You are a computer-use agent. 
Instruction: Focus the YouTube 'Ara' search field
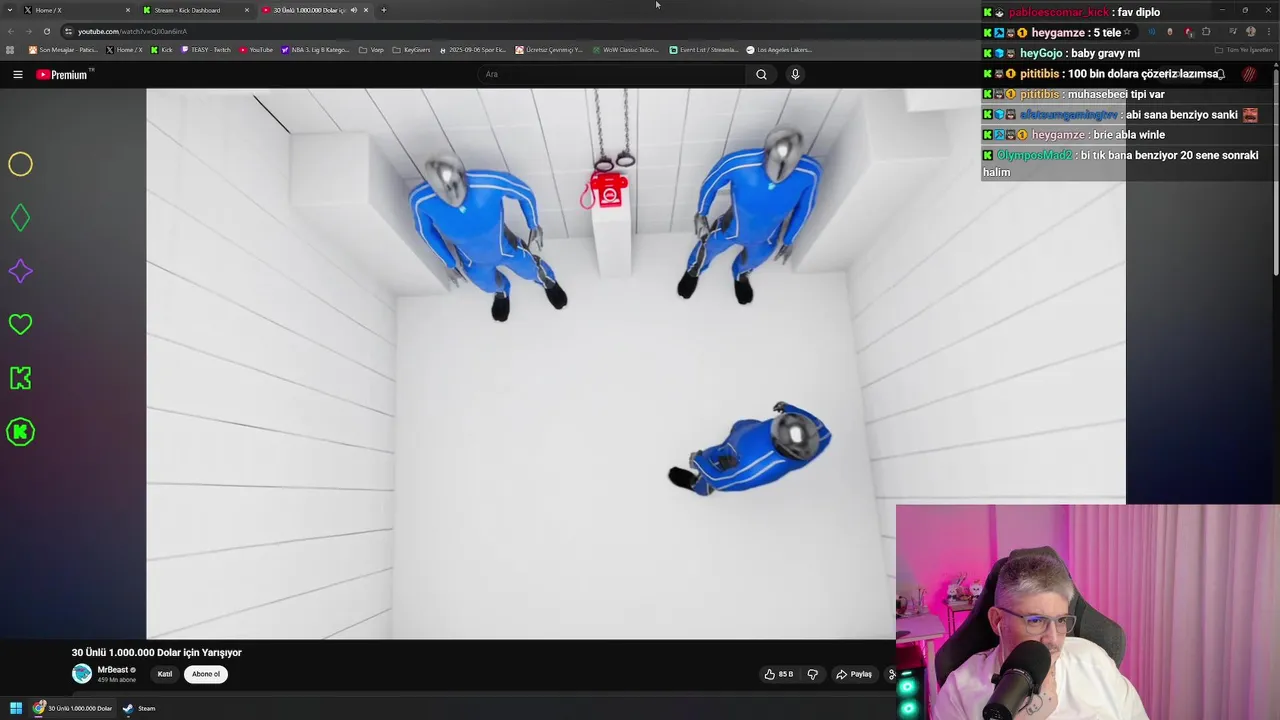tap(612, 74)
